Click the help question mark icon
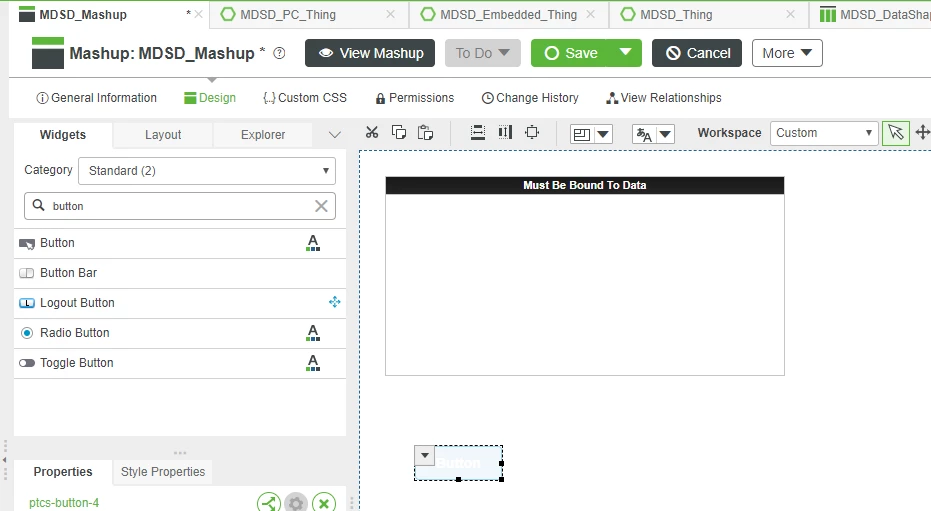Screen dimensions: 931x511 pos(279,53)
